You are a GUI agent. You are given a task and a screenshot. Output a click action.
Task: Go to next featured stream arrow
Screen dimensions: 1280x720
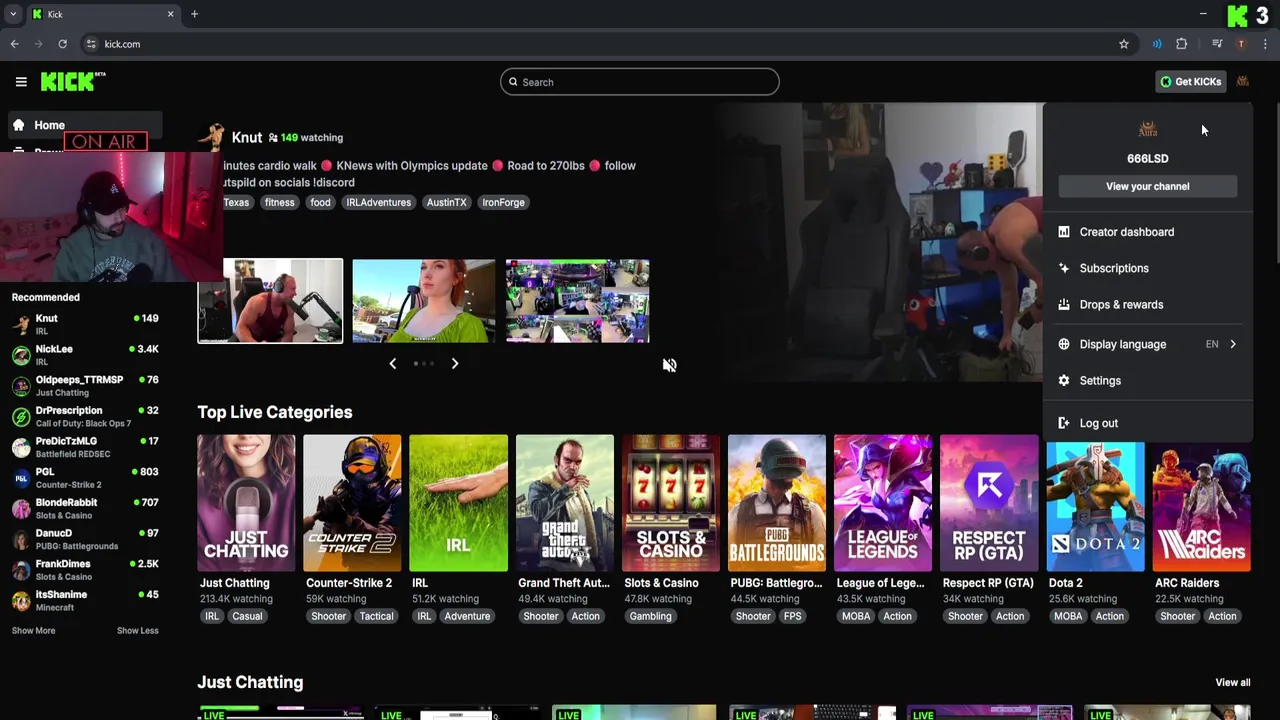455,364
